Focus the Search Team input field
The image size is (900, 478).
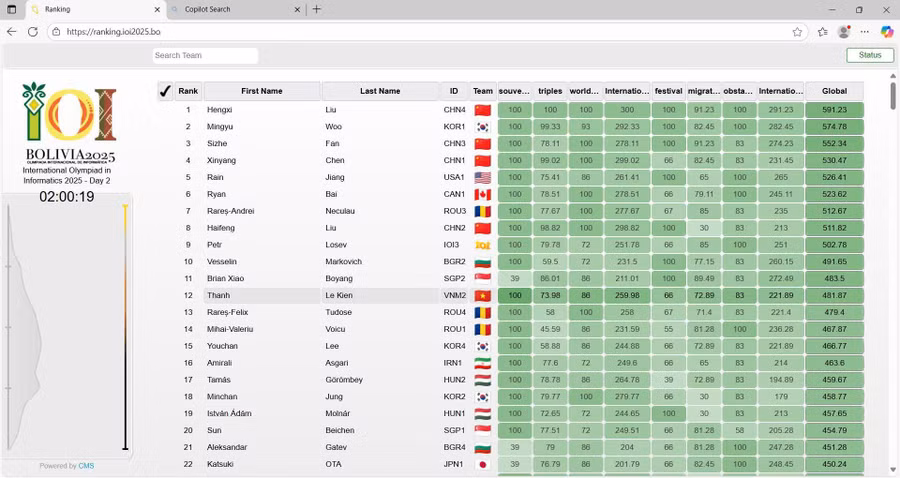[205, 56]
